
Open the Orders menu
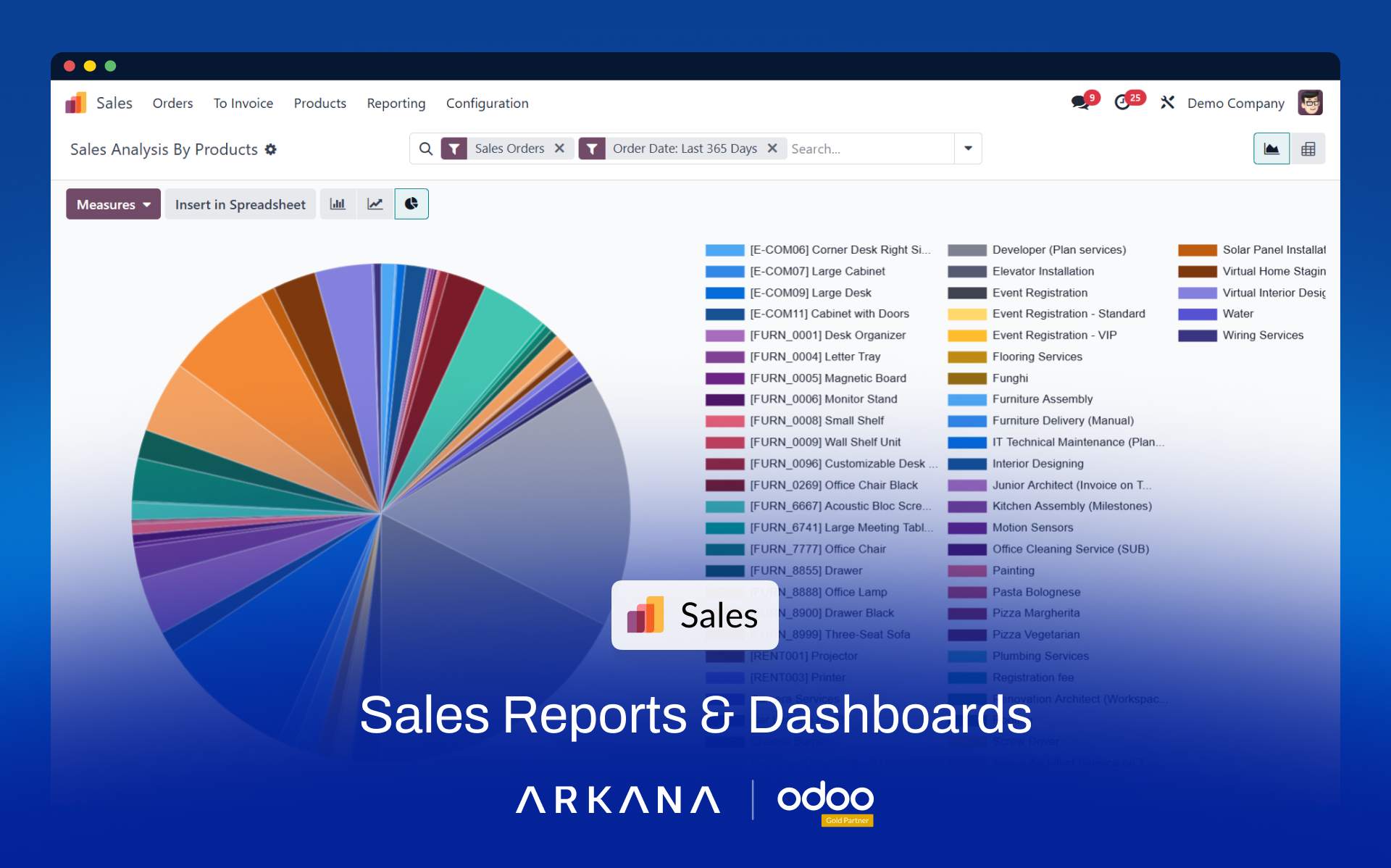172,103
